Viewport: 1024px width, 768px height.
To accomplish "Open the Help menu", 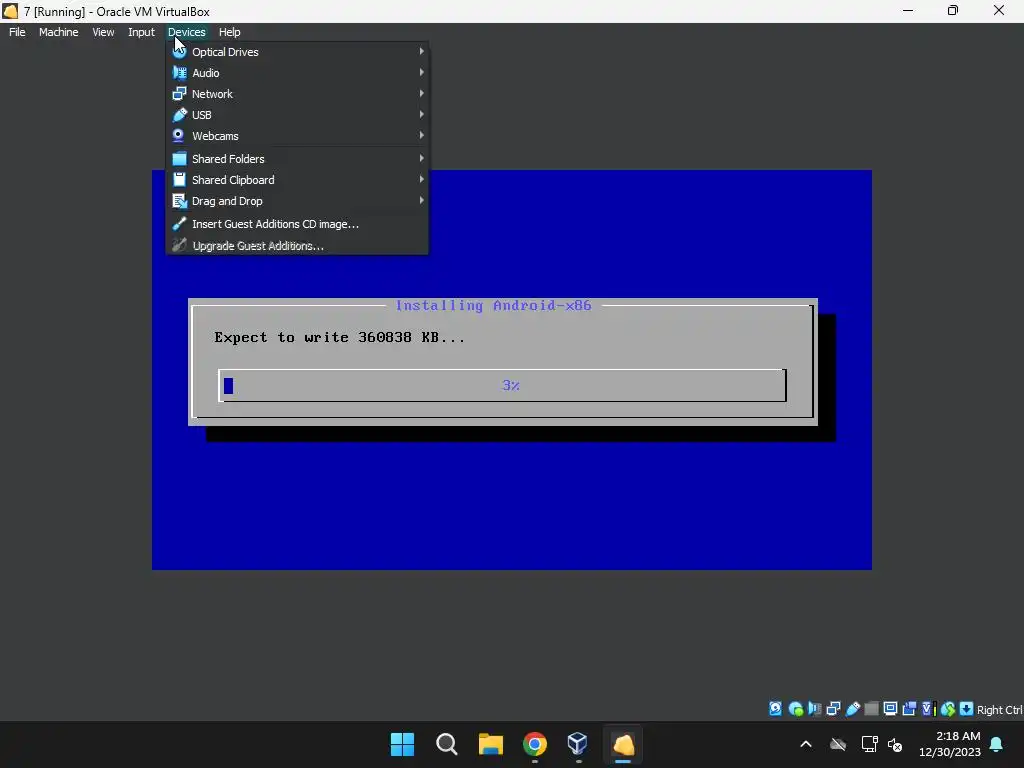I will [x=229, y=32].
